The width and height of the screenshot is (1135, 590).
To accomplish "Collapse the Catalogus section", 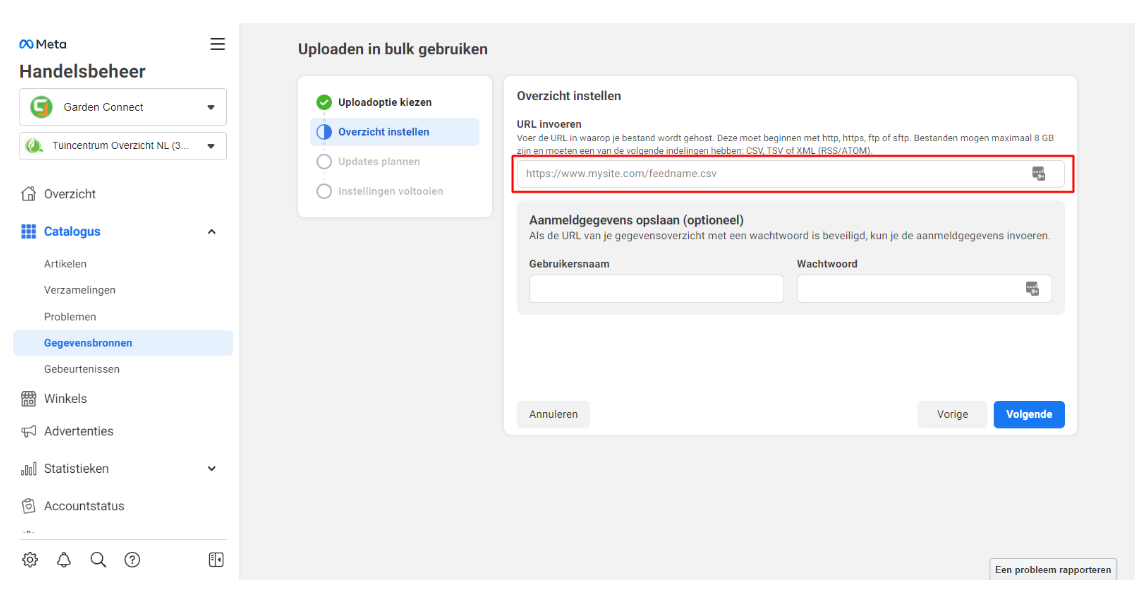I will point(211,232).
